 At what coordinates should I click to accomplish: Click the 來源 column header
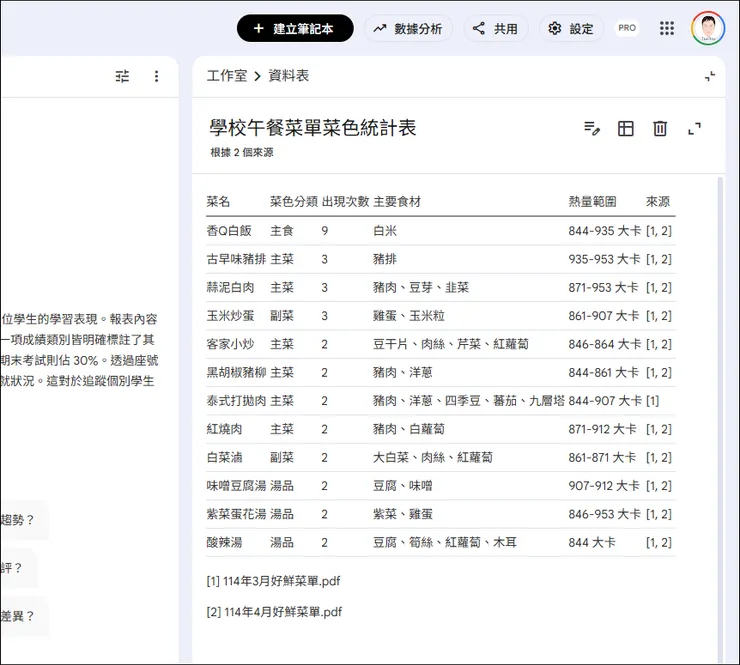tap(658, 202)
